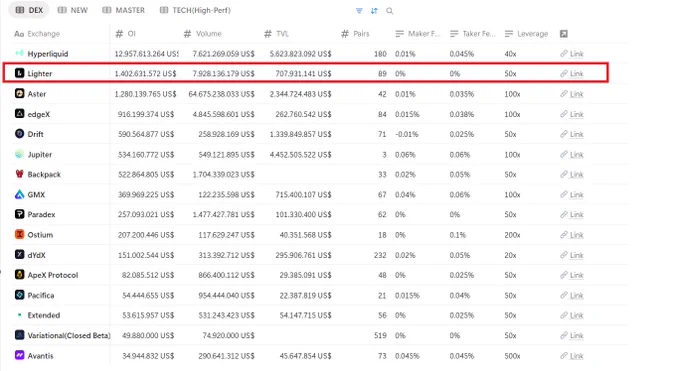Click the edgeX exchange logo
This screenshot has height=371, width=680.
click(20, 114)
